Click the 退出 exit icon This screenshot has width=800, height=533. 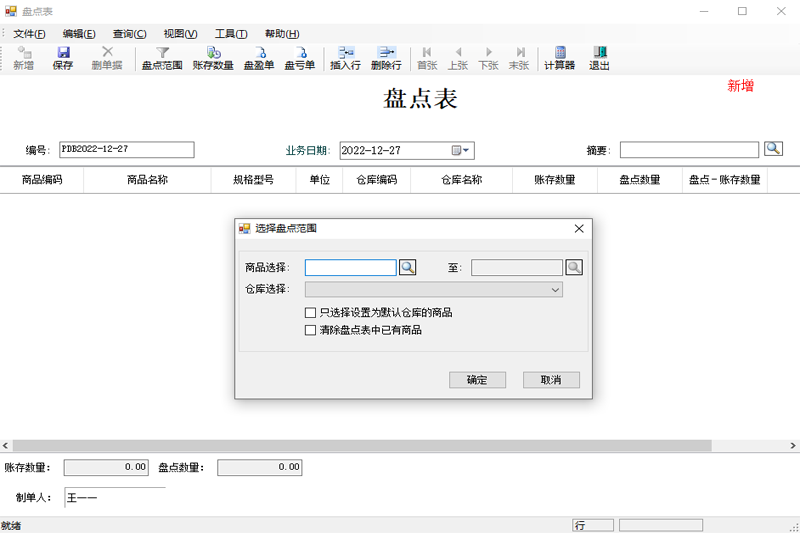coord(599,58)
